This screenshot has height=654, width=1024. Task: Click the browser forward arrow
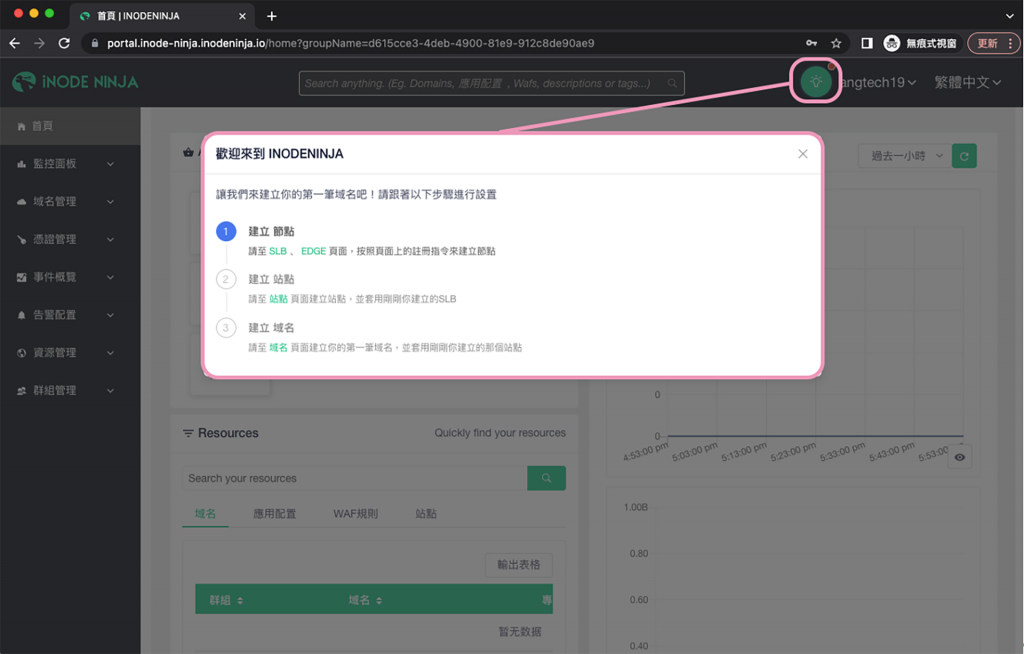39,43
